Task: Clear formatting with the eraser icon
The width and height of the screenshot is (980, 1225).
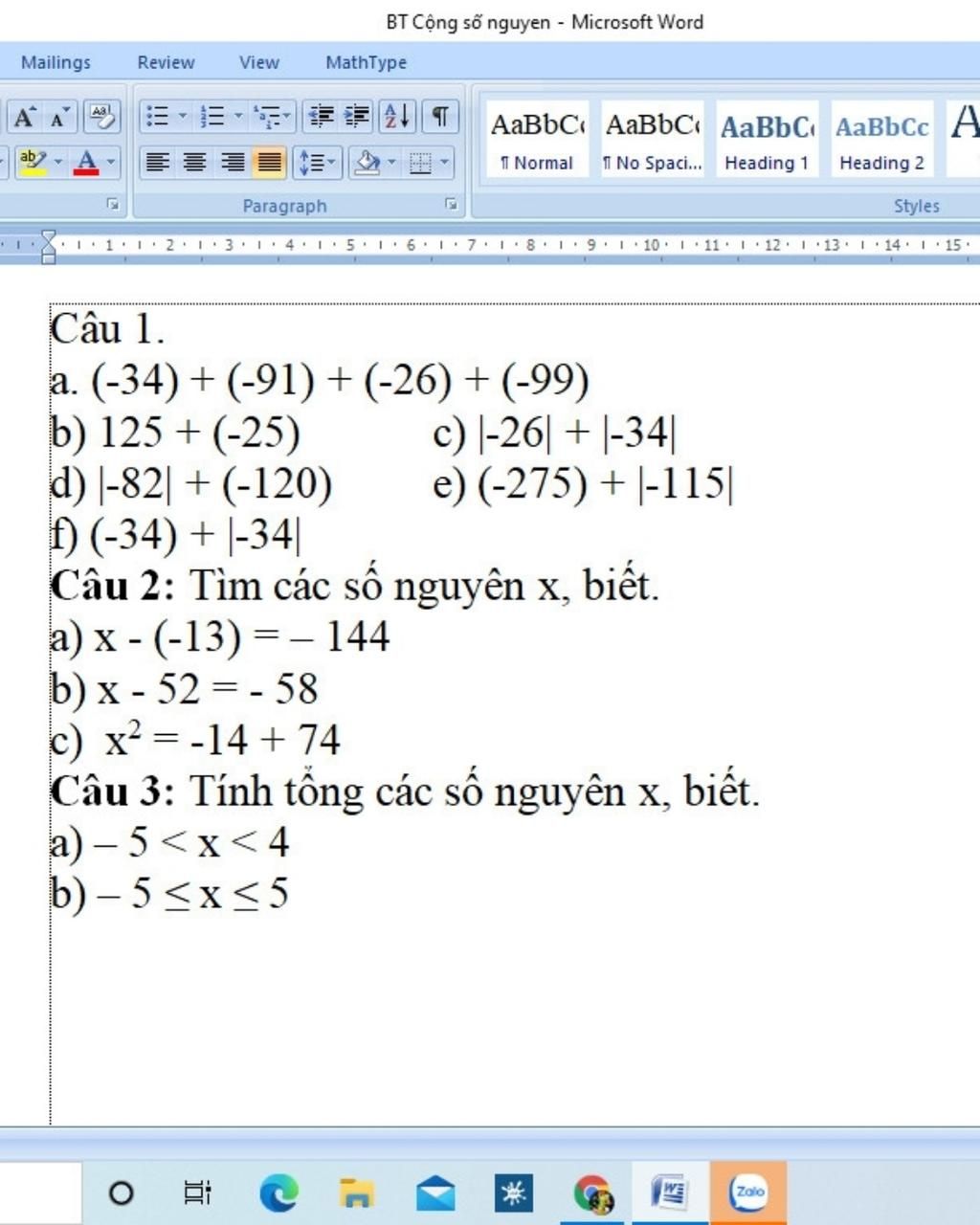Action: [100, 117]
